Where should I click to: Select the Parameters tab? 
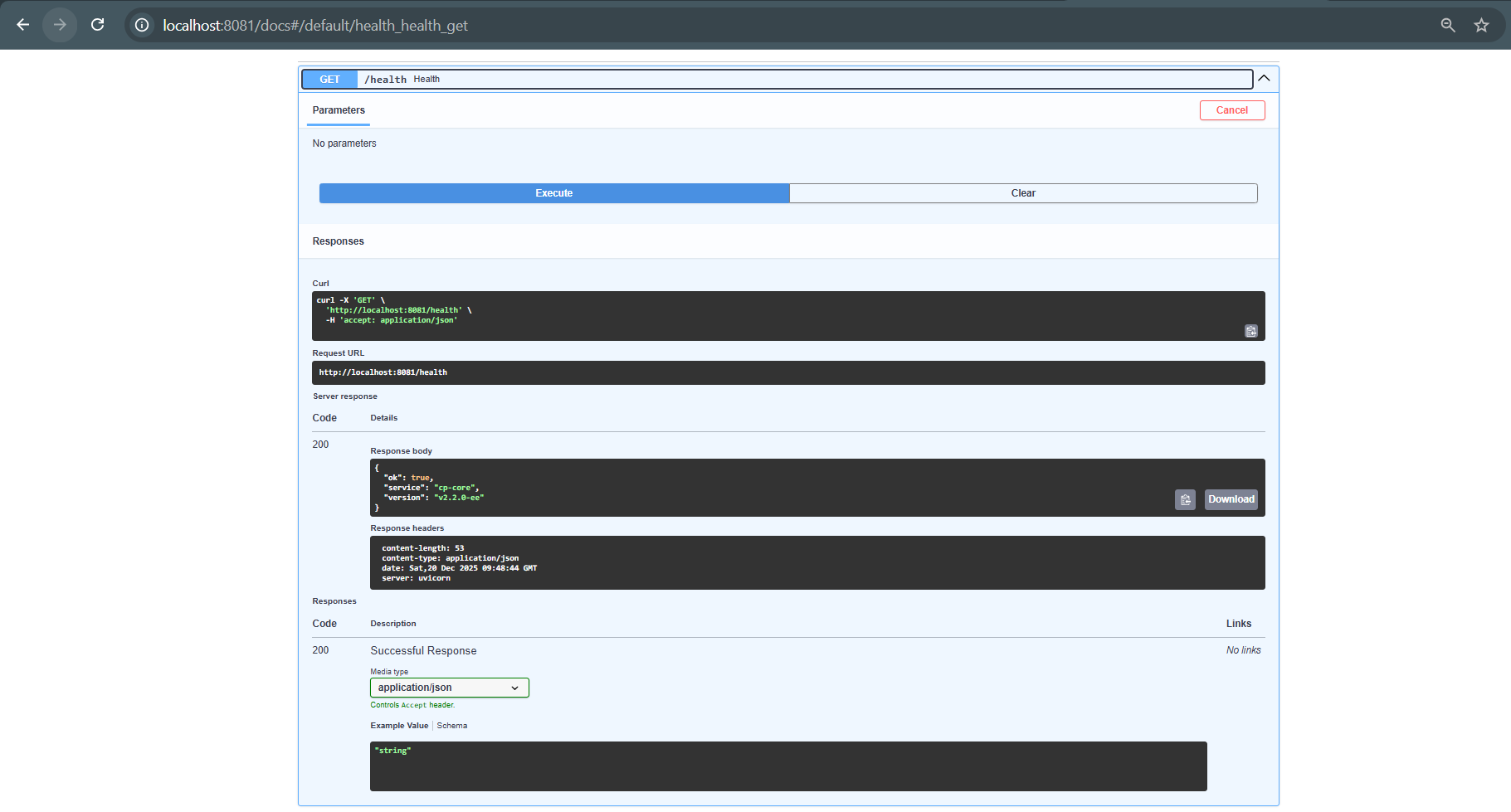pos(339,110)
